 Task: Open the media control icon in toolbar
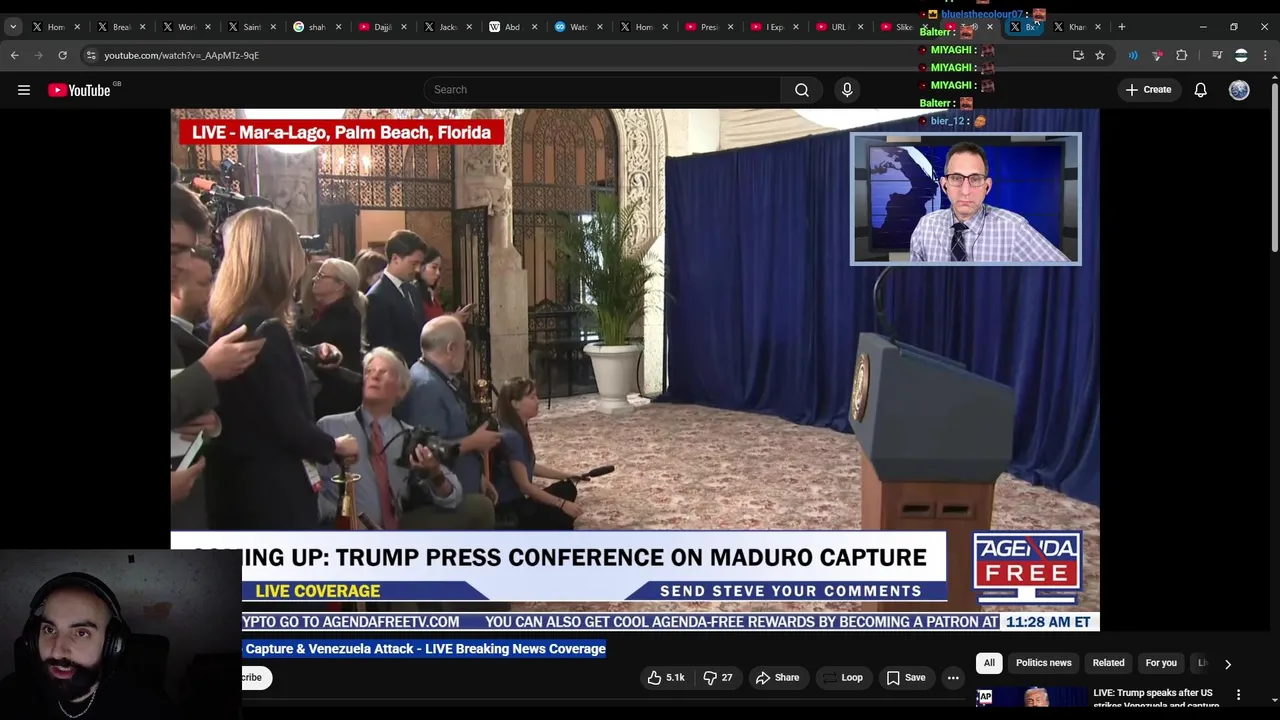click(x=1217, y=55)
